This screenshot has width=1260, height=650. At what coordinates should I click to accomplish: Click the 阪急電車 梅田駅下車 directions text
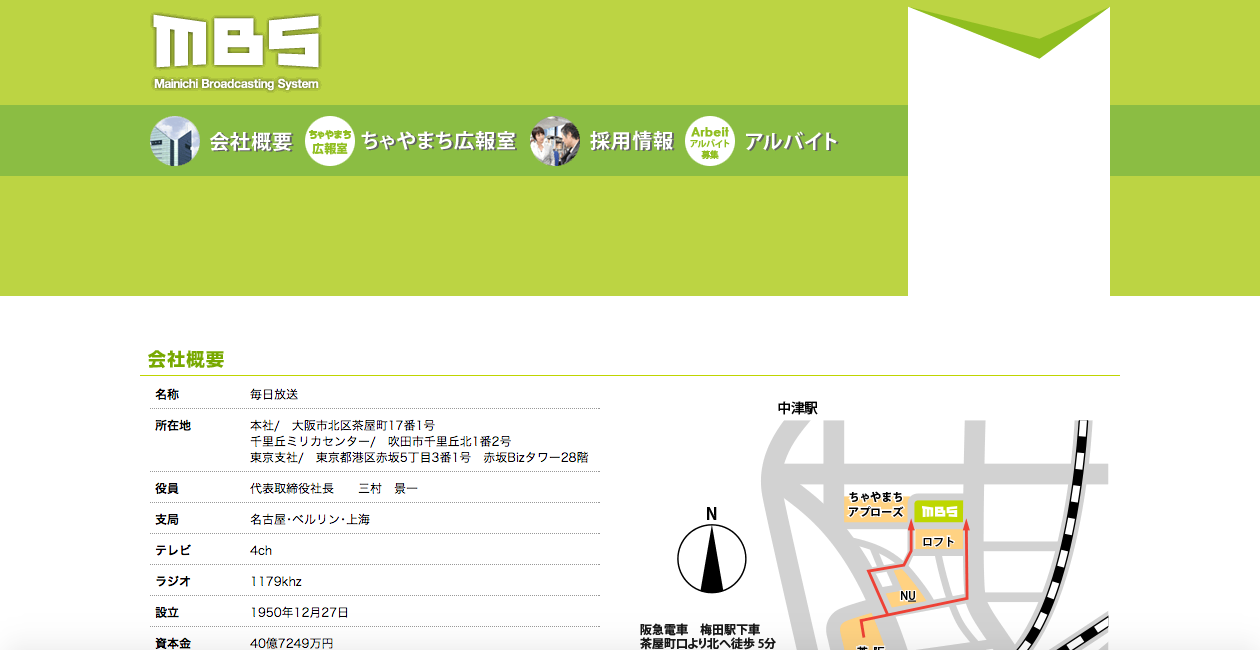(700, 629)
